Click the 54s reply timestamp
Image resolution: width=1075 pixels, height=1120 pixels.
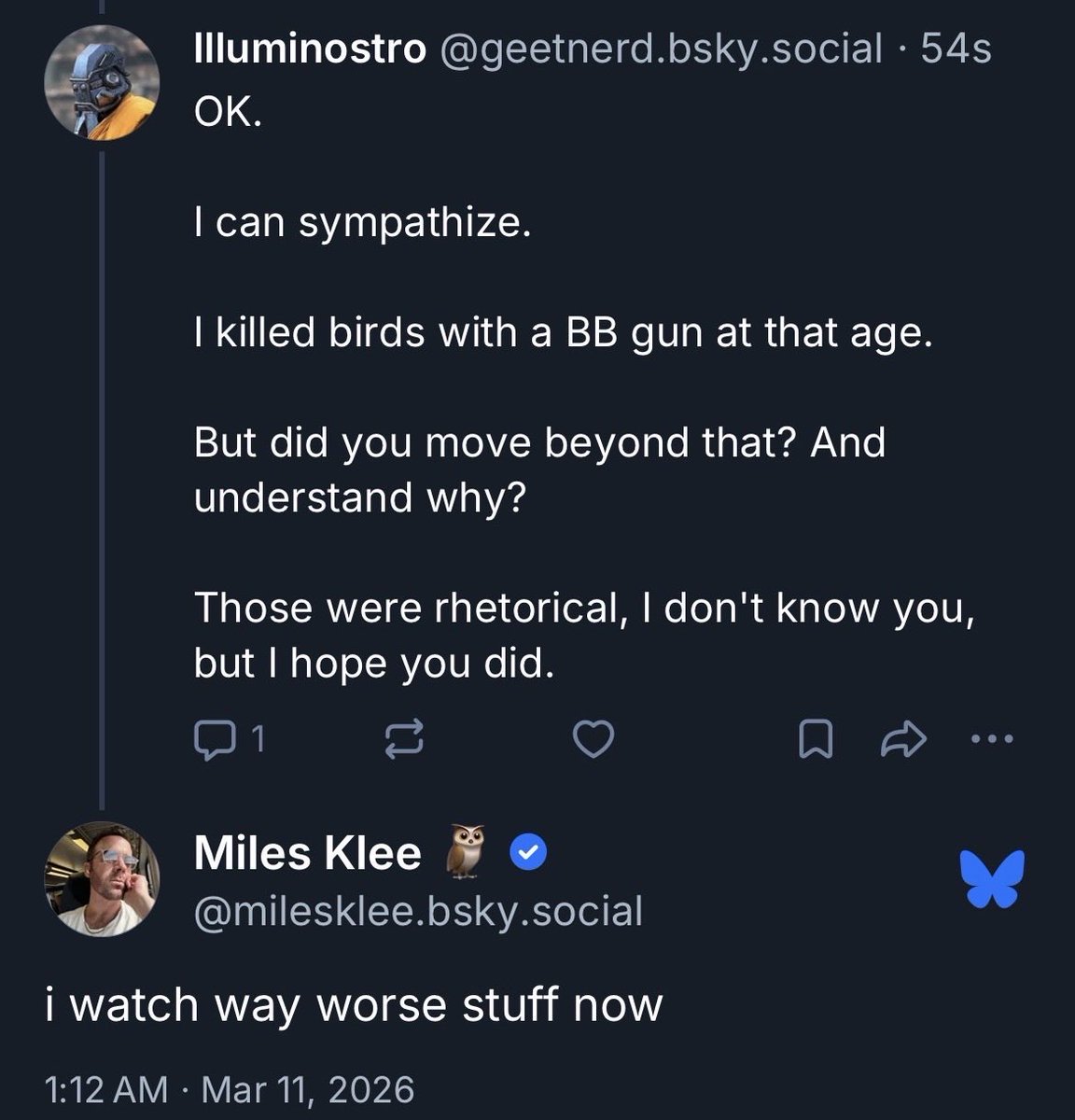tap(956, 49)
